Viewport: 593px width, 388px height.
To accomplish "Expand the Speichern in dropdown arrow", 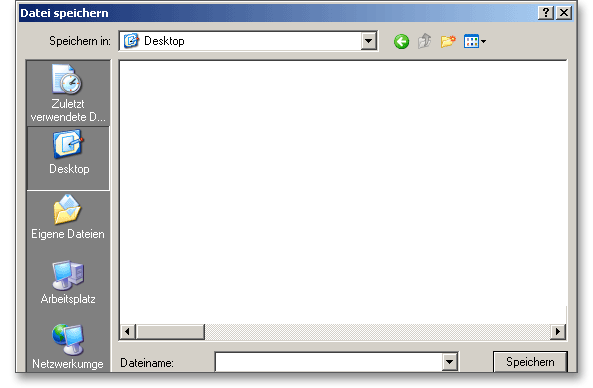I will (369, 41).
